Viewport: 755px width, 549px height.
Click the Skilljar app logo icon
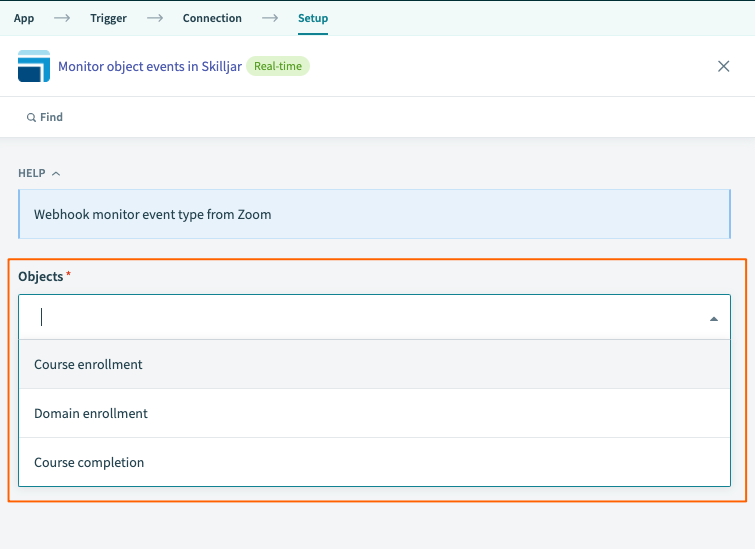[x=34, y=66]
